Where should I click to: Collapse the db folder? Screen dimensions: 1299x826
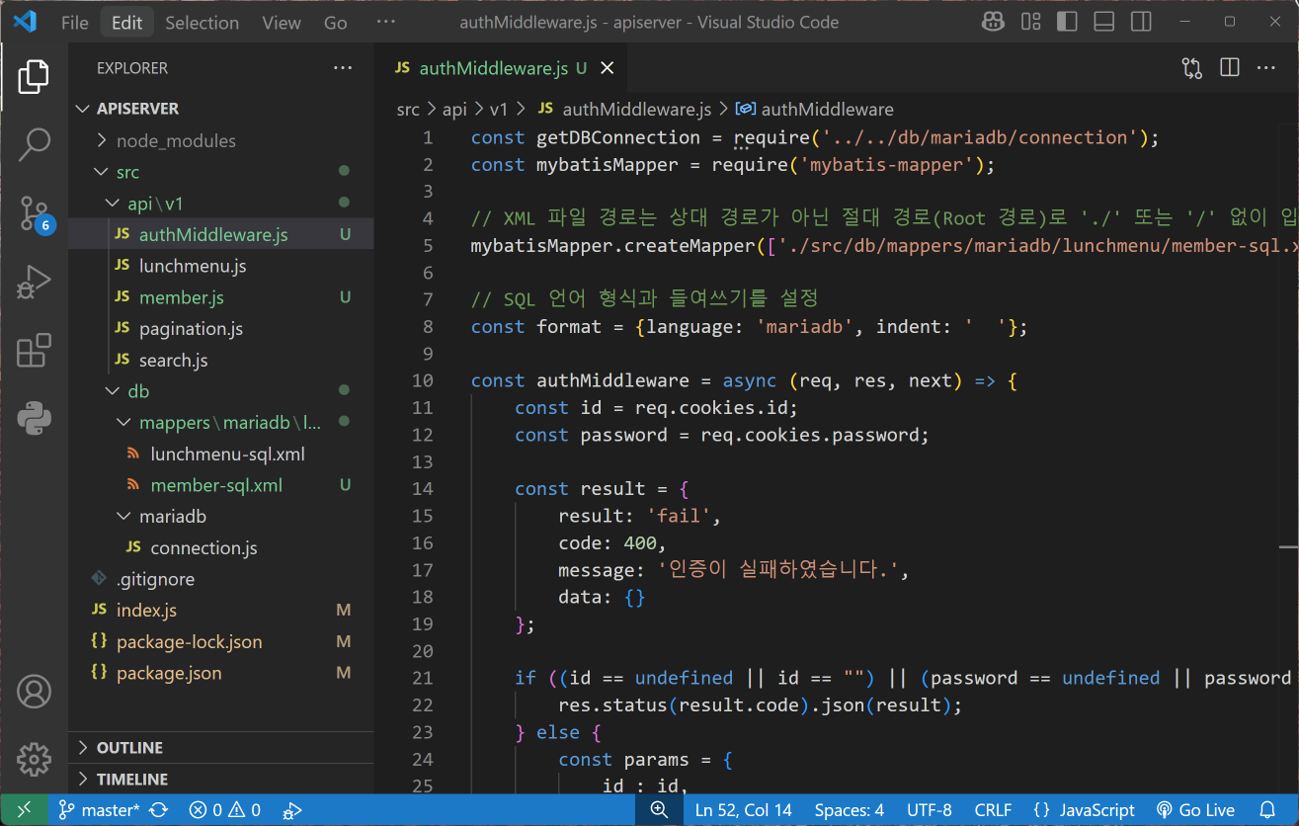tap(222, 391)
